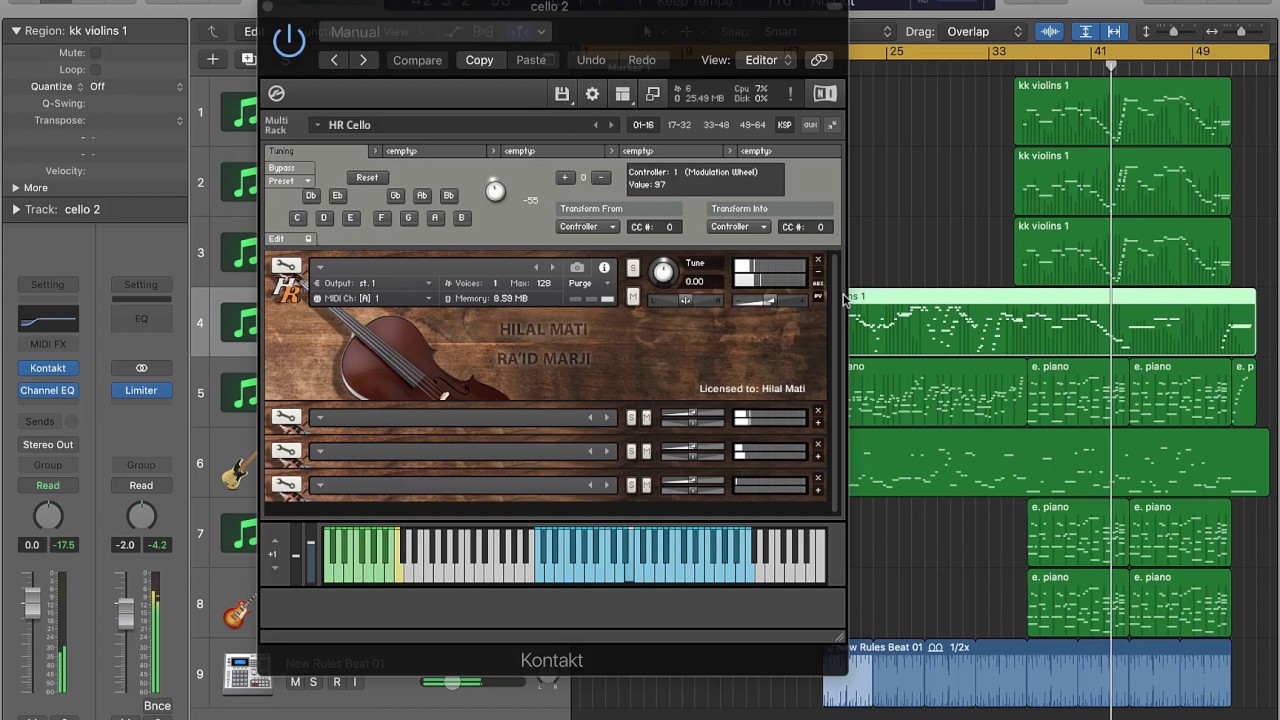The width and height of the screenshot is (1280, 720).
Task: Select the Tuning script tab
Action: pyautogui.click(x=317, y=151)
